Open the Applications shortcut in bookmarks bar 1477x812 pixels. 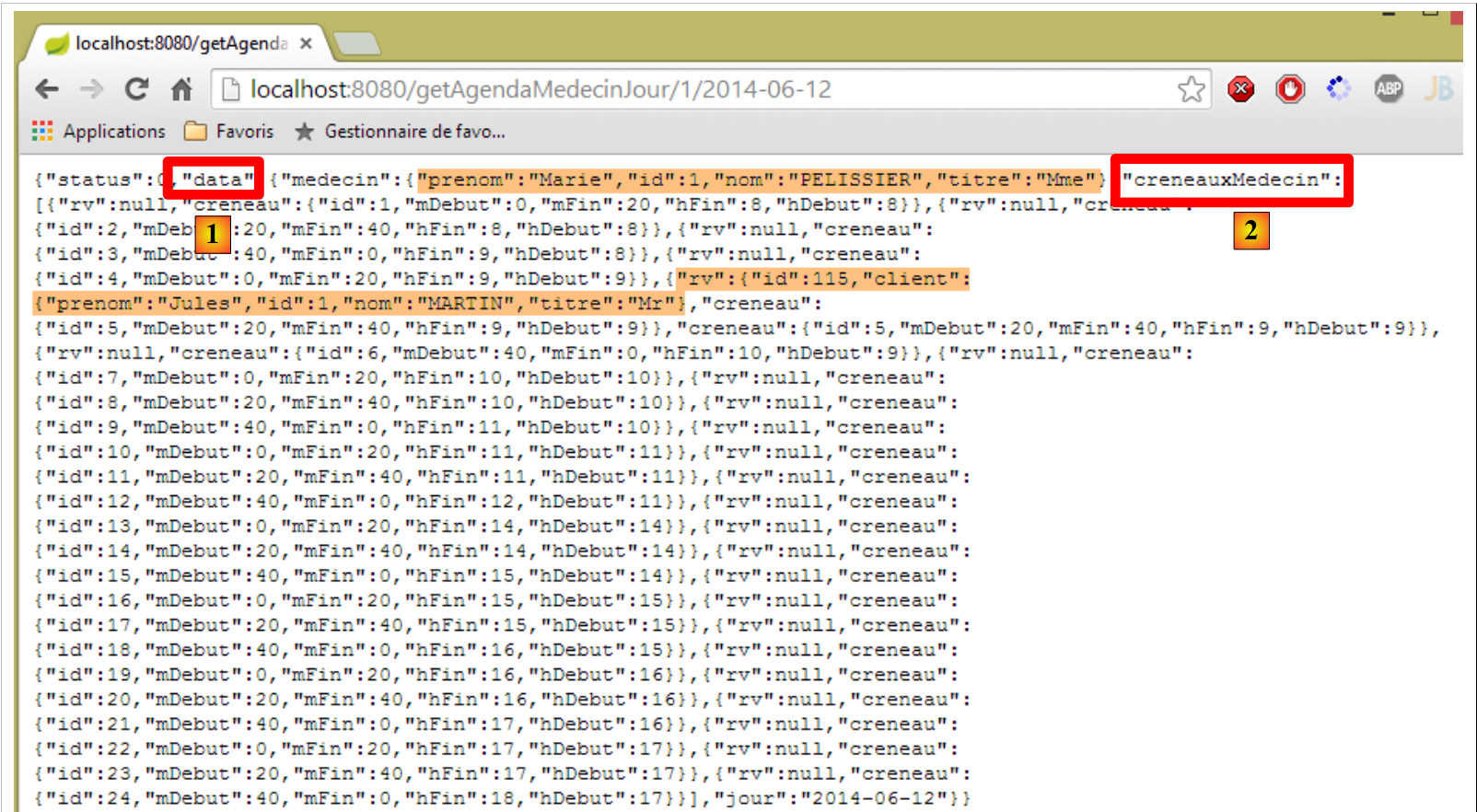tap(99, 132)
